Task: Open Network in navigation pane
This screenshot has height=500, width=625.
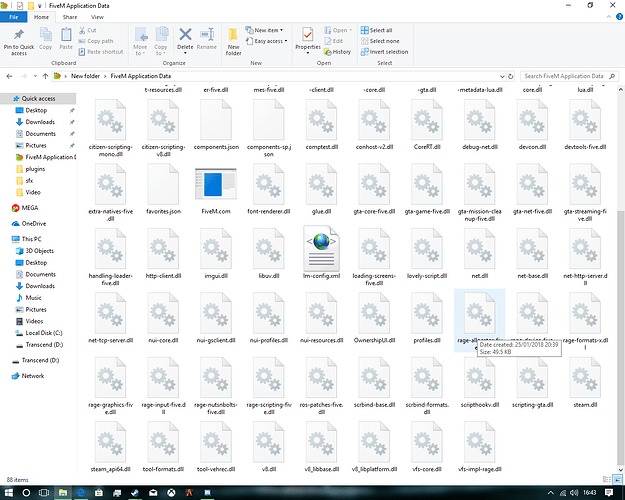Action: click(33, 376)
